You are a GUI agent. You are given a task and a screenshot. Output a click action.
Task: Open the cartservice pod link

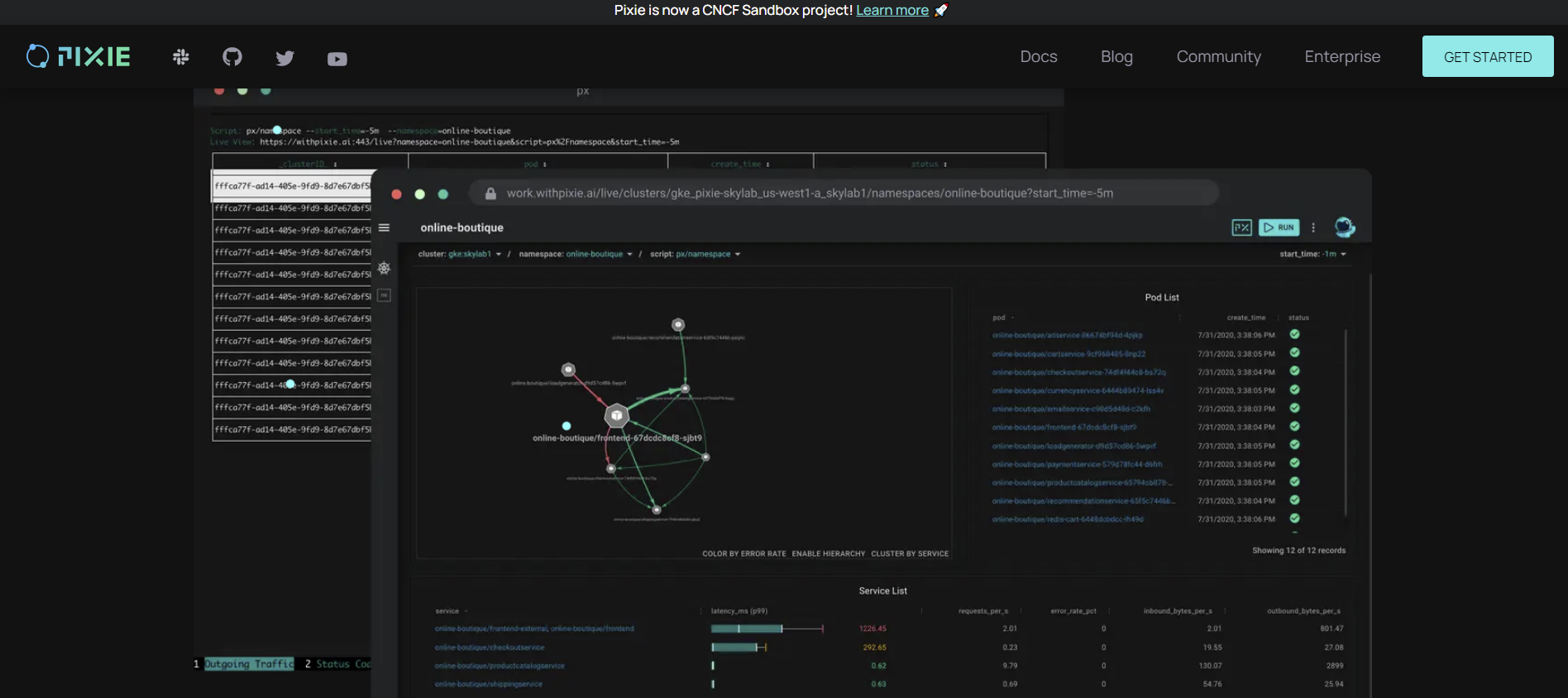[x=1068, y=354]
